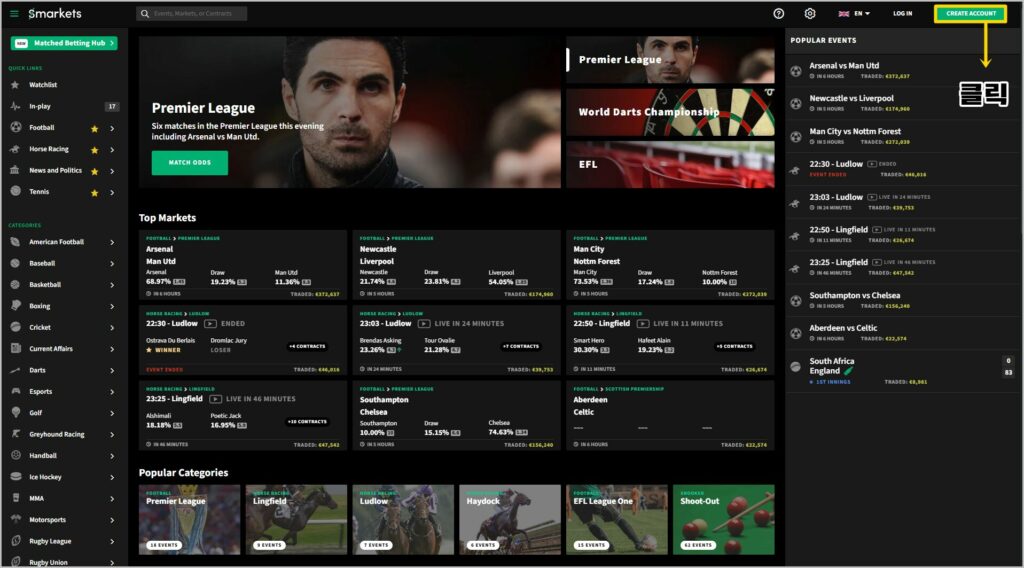Select the Premier League banner tab
1024x568 pixels.
tap(670, 59)
